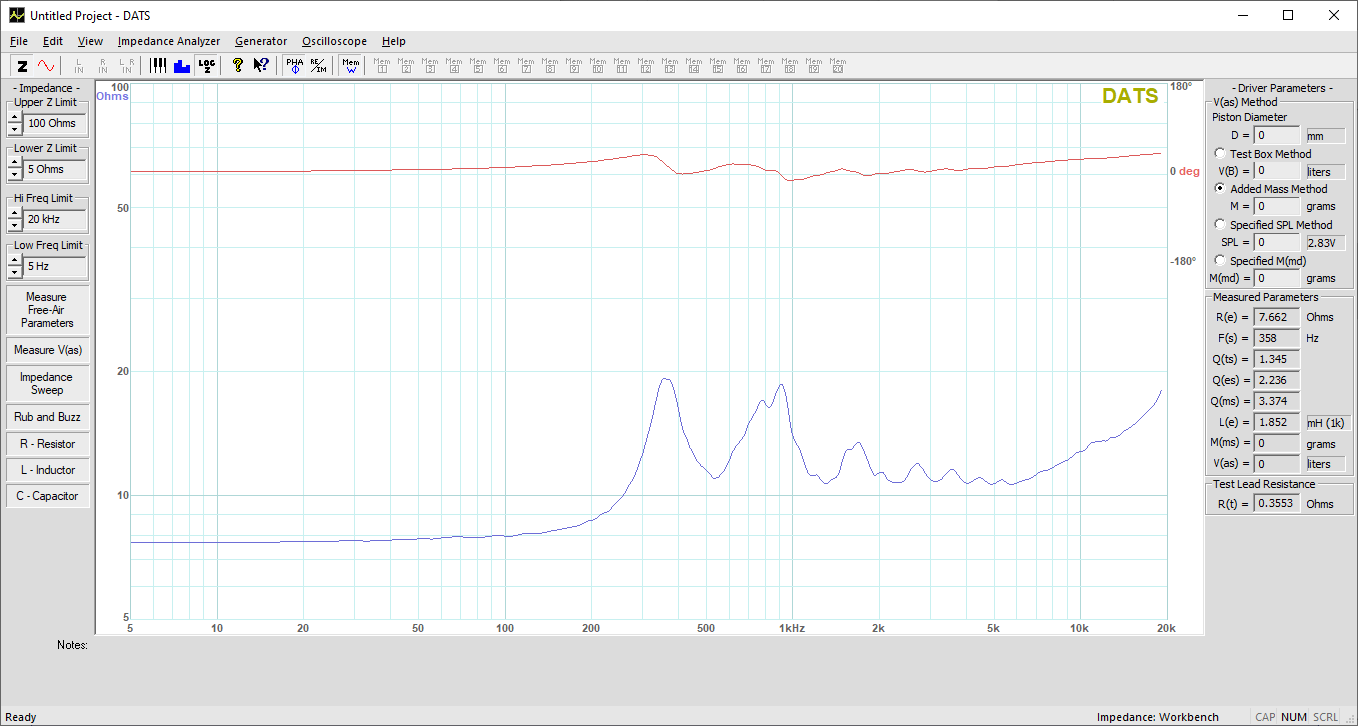Open the Impedance Analyzer menu

click(169, 41)
